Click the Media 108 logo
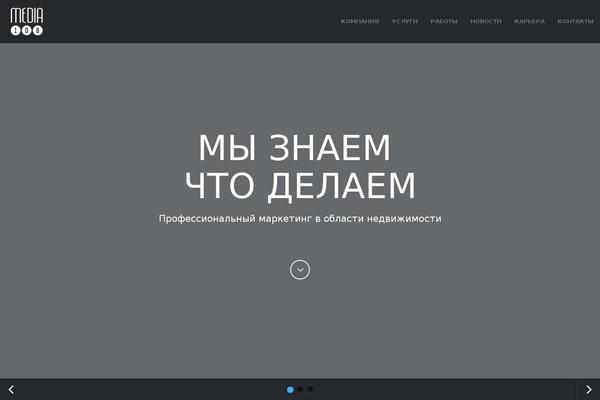 coord(27,21)
